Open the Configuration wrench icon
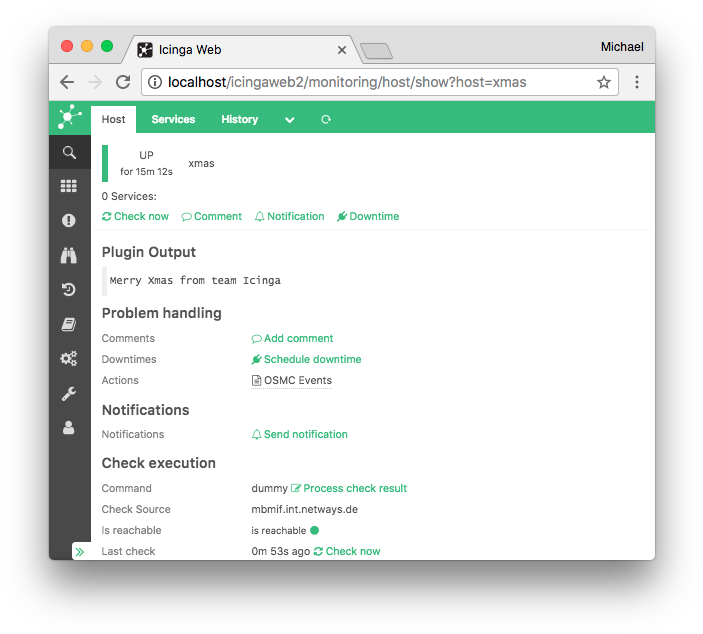The width and height of the screenshot is (703, 634). [x=69, y=393]
